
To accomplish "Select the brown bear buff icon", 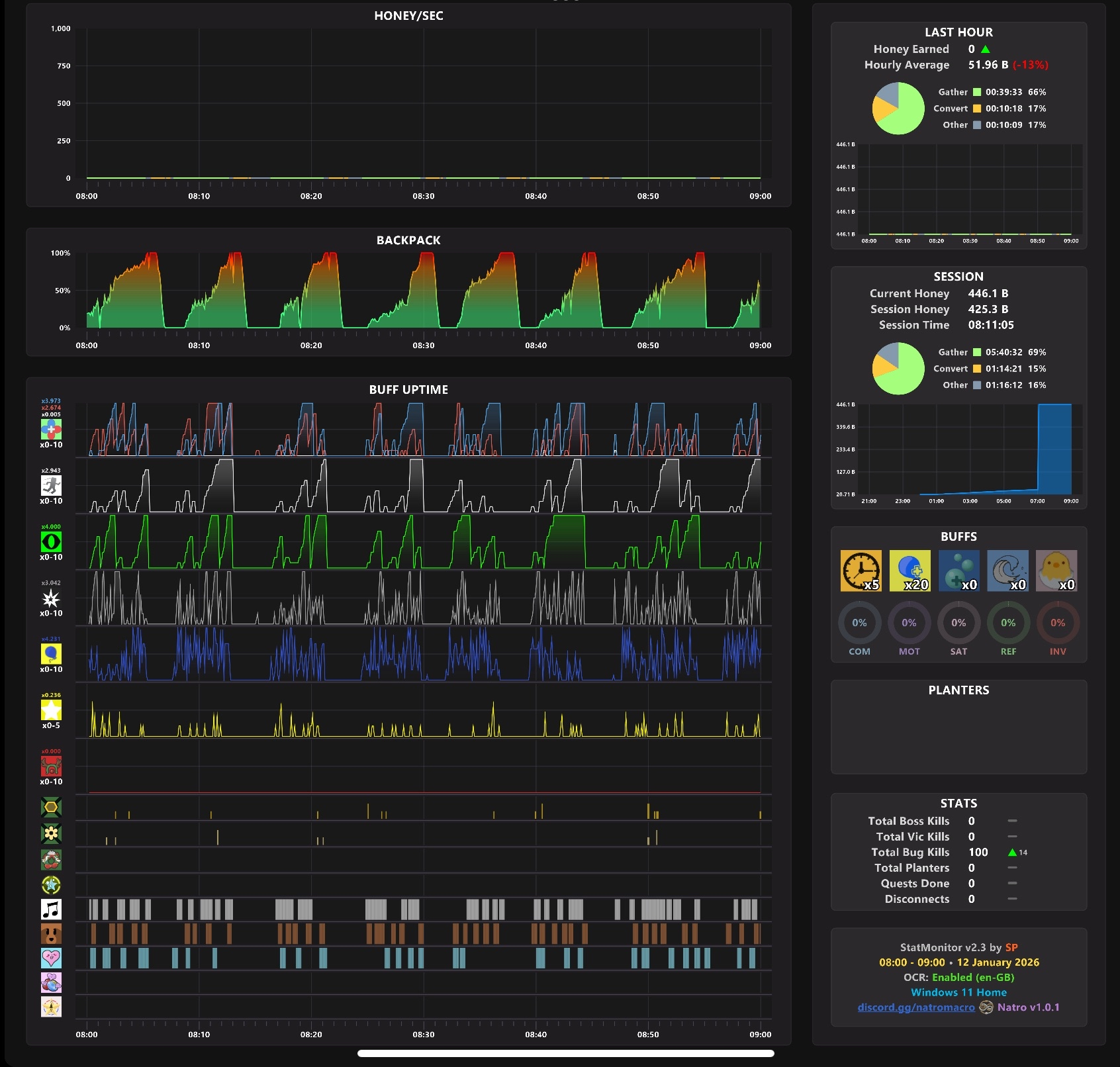I will click(x=51, y=933).
